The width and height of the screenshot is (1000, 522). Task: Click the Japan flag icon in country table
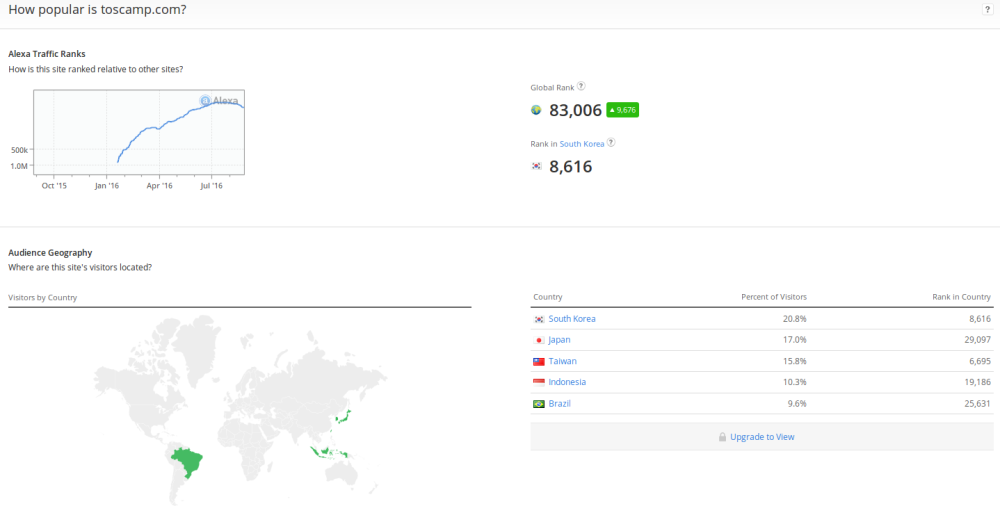click(x=539, y=340)
